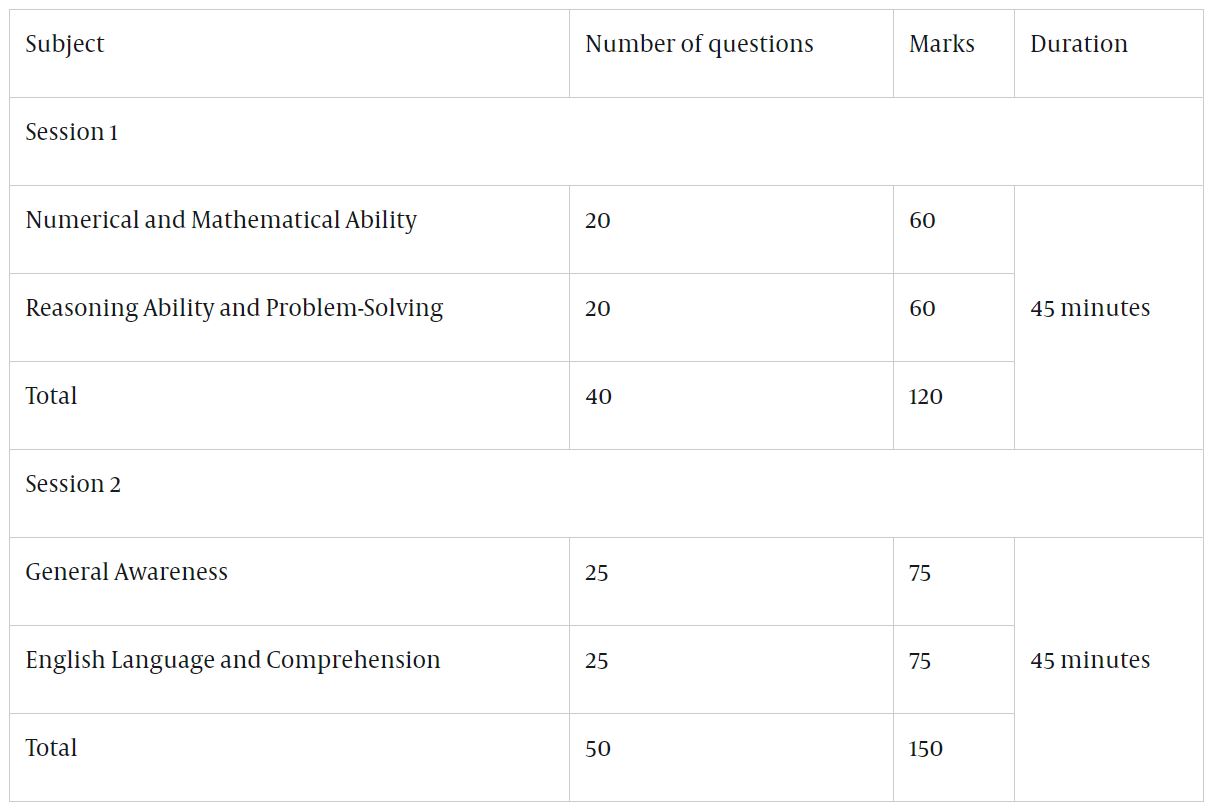Click the Subject column header
The height and width of the screenshot is (810, 1213).
tap(65, 44)
